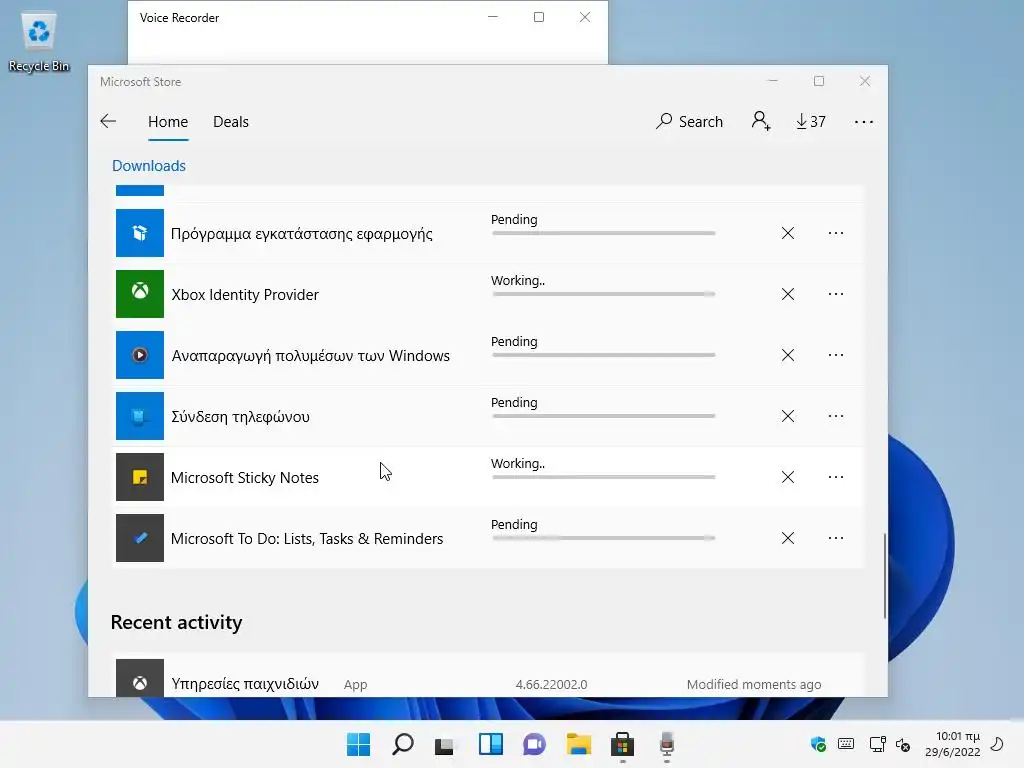Cancel Αναπαραγωγή πολυμέσων των Windows download
Image resolution: width=1024 pixels, height=768 pixels.
coord(788,355)
